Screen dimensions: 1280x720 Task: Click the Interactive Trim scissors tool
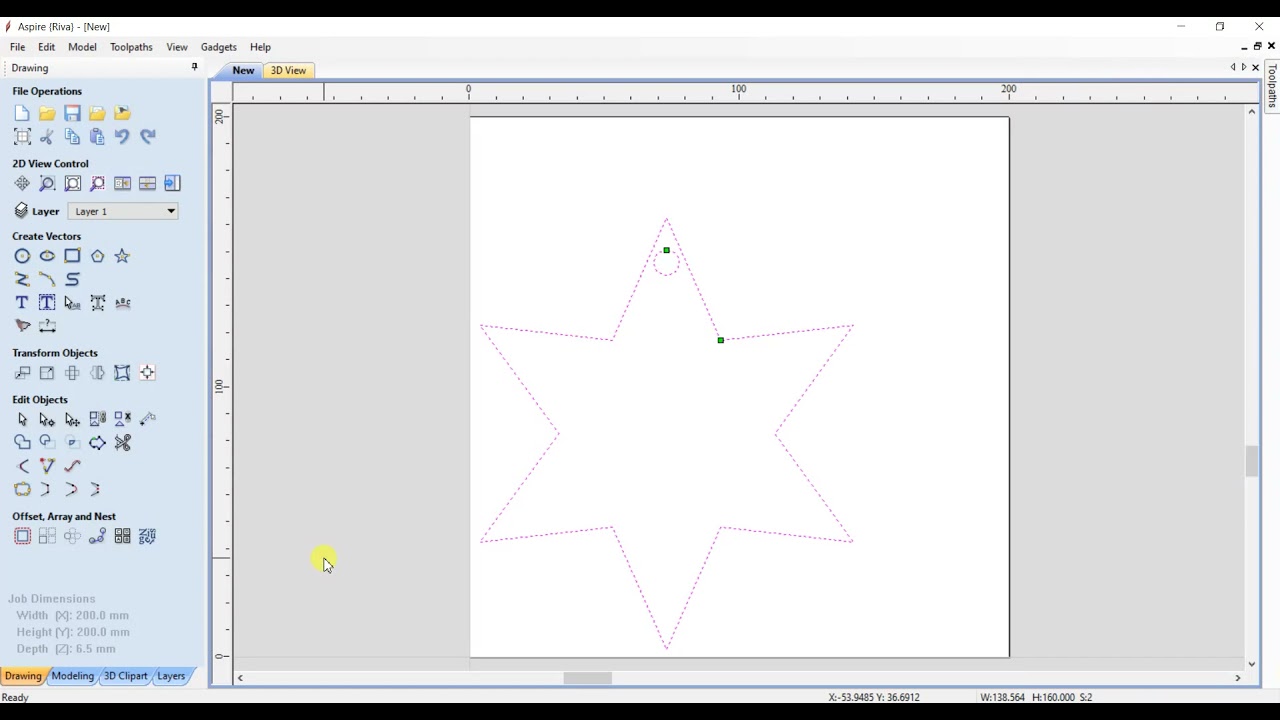122,442
